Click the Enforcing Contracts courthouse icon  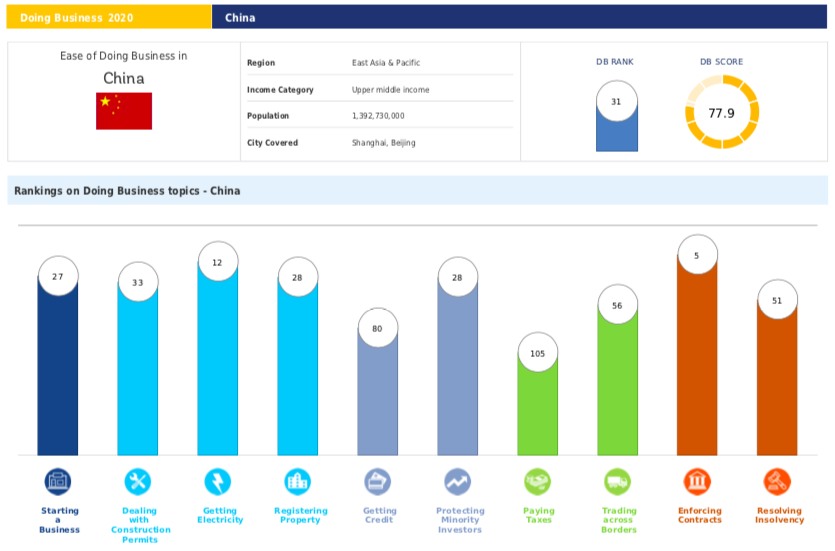[x=698, y=482]
